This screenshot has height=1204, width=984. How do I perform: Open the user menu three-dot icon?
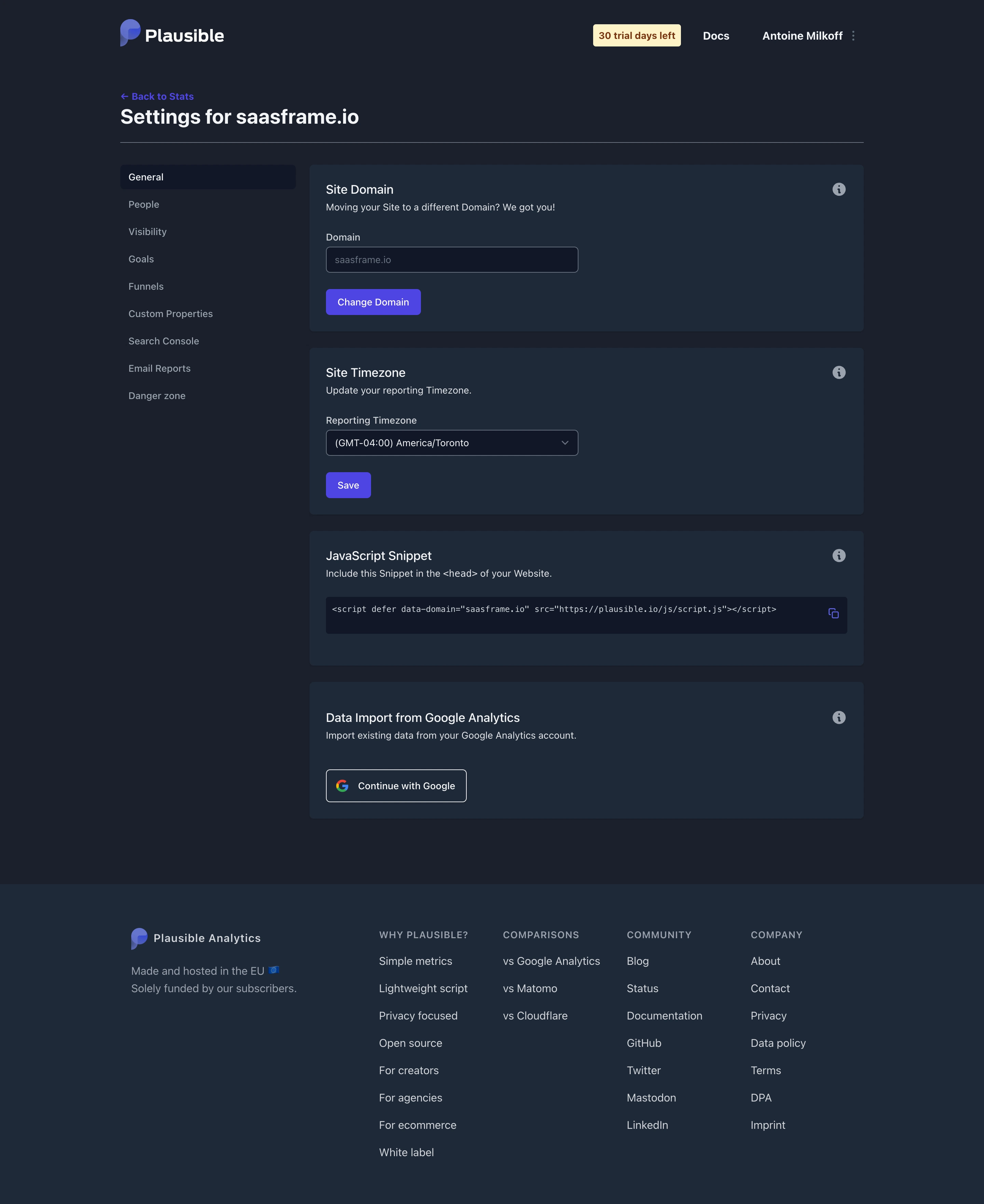[x=853, y=36]
